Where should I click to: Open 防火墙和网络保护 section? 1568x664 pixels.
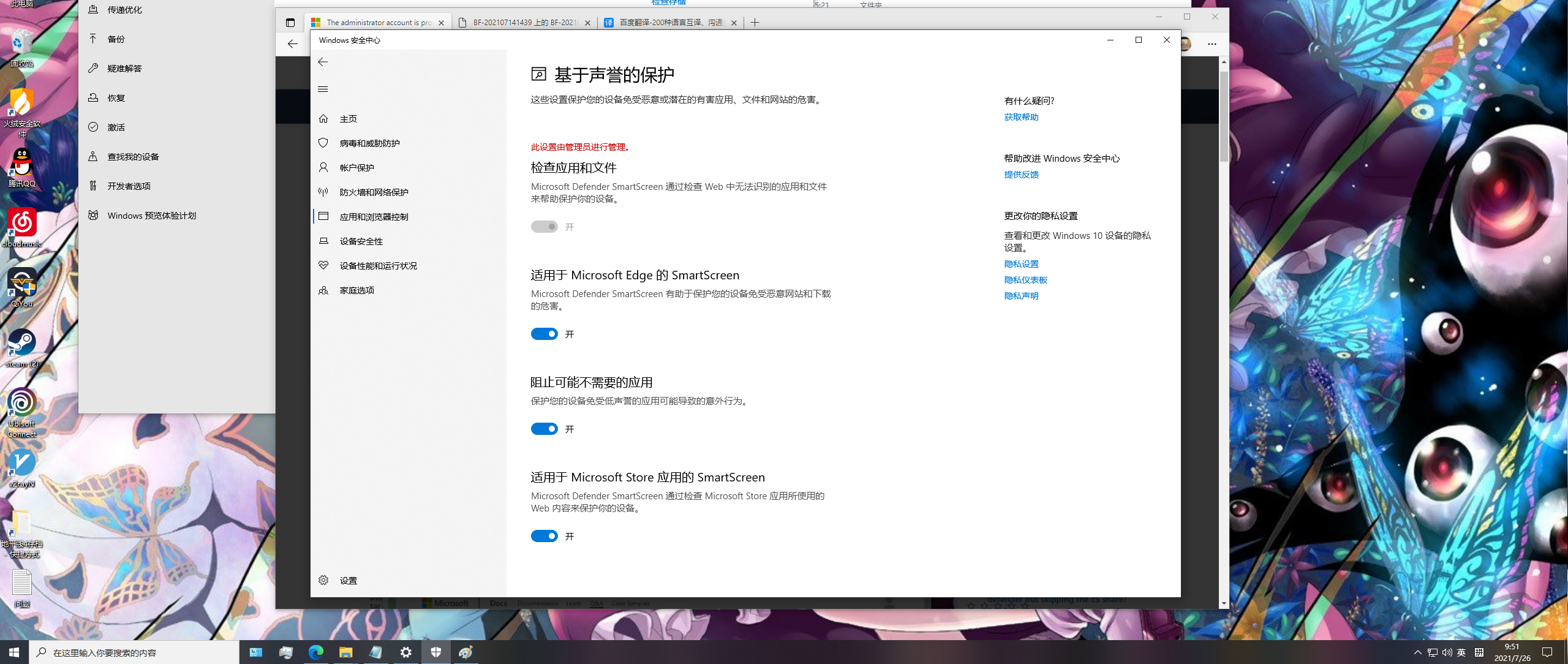pyautogui.click(x=409, y=192)
